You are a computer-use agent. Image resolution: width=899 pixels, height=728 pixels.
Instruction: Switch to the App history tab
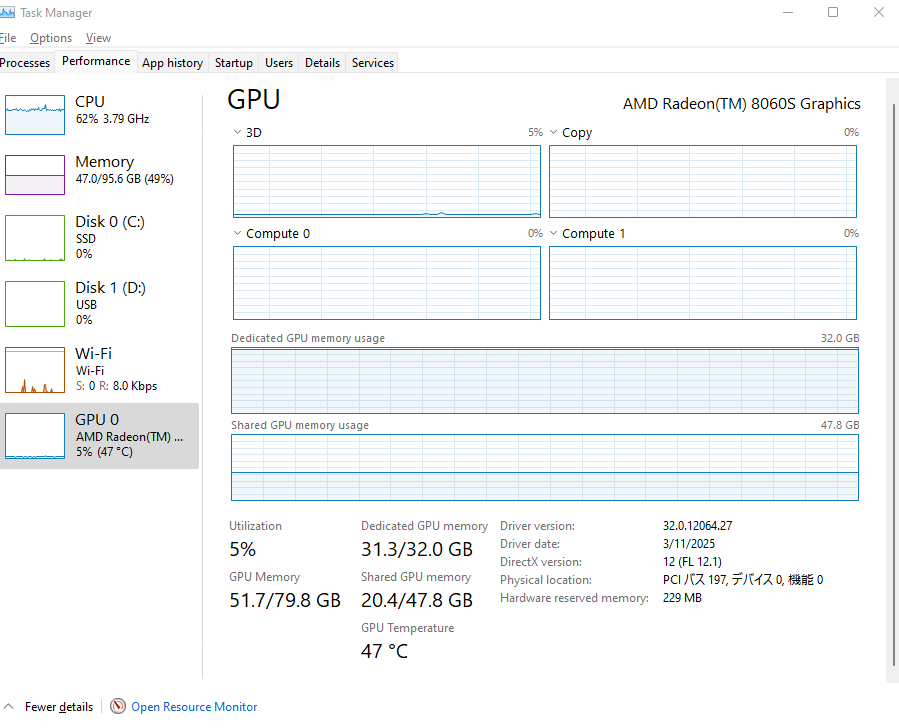(x=173, y=62)
